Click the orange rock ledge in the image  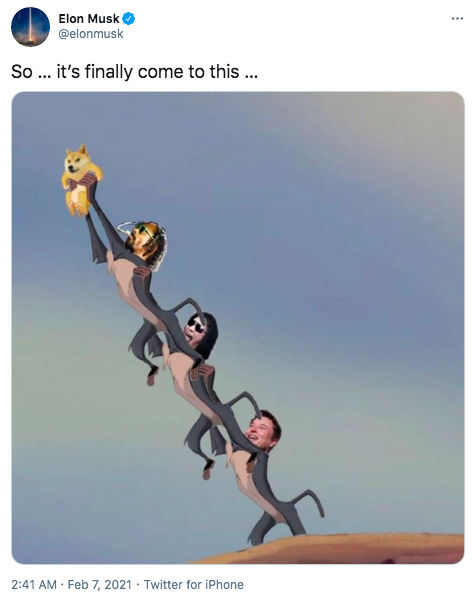pos(331,549)
